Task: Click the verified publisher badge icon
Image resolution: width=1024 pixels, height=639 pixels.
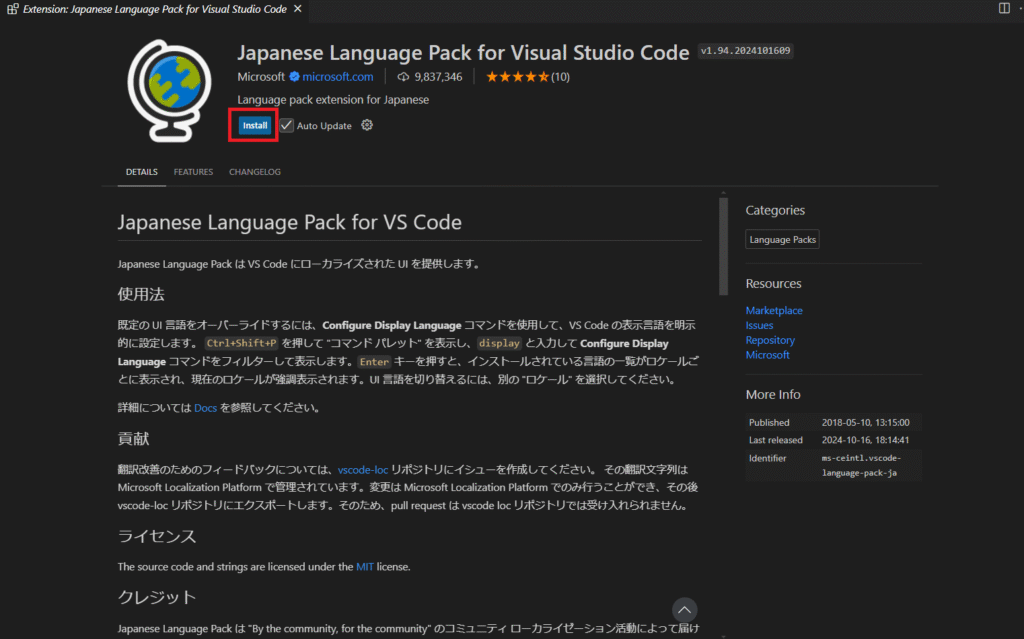Action: coord(295,77)
